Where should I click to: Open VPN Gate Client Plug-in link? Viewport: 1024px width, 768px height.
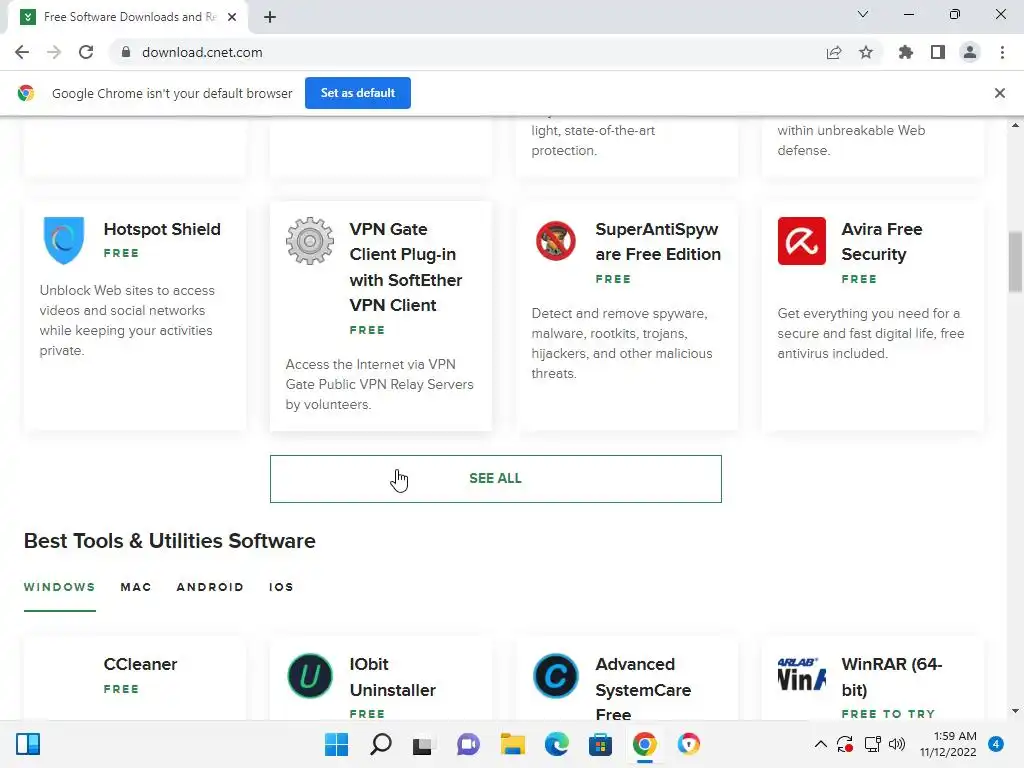point(406,267)
